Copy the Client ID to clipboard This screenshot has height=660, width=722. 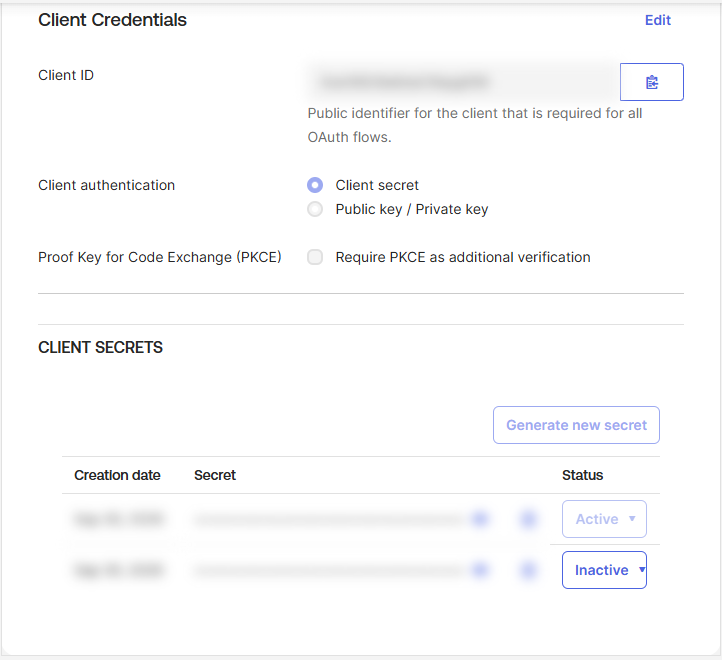pyautogui.click(x=652, y=82)
